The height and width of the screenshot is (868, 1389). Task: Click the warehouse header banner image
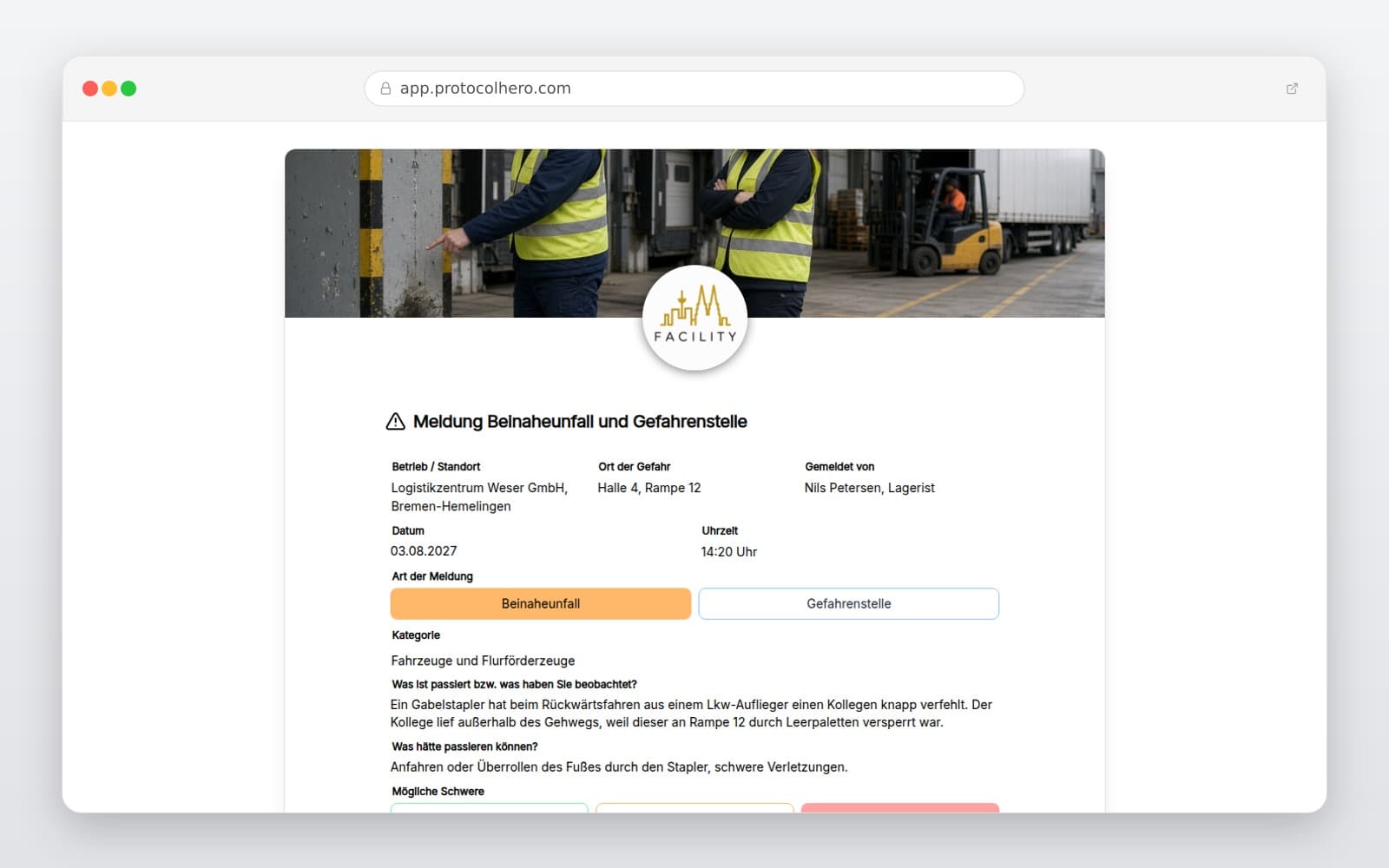(x=694, y=233)
